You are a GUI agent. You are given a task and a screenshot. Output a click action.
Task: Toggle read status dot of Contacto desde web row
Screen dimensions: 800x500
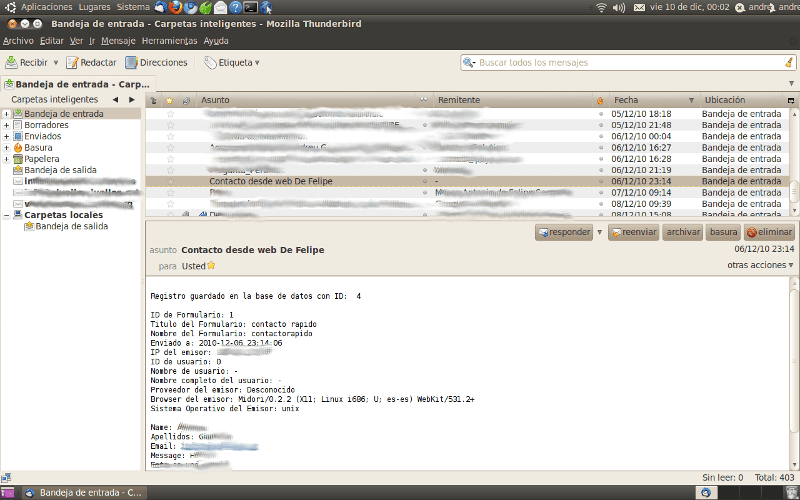[424, 181]
